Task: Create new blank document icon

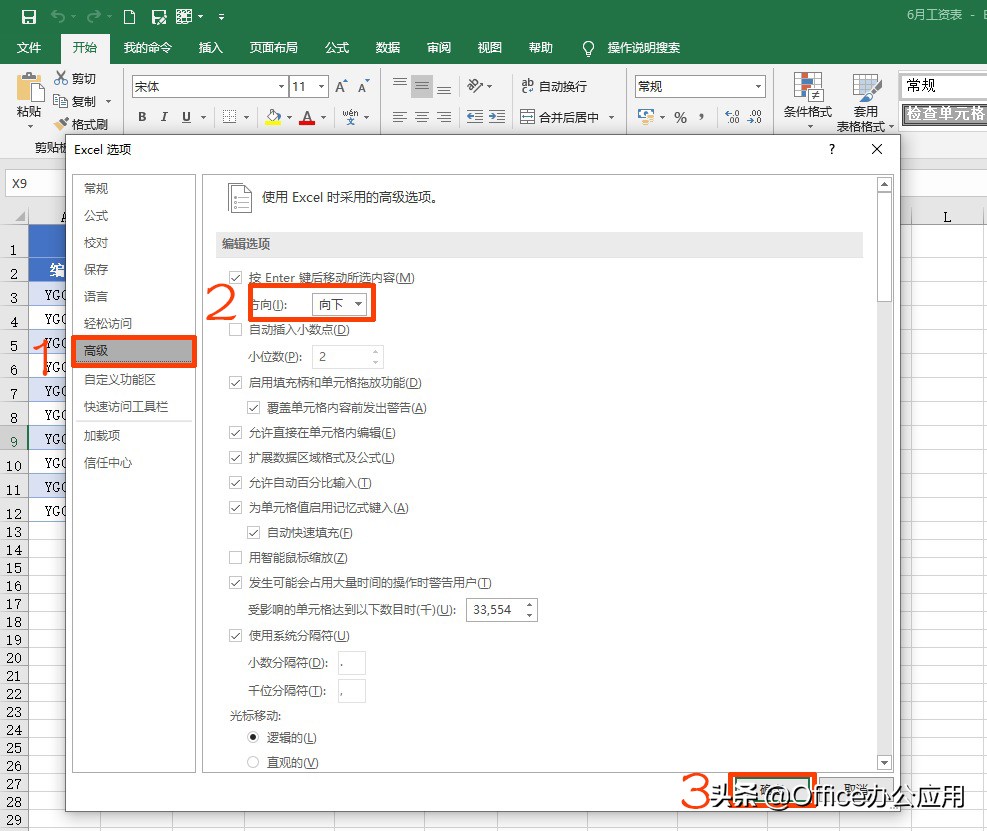Action: (x=129, y=17)
